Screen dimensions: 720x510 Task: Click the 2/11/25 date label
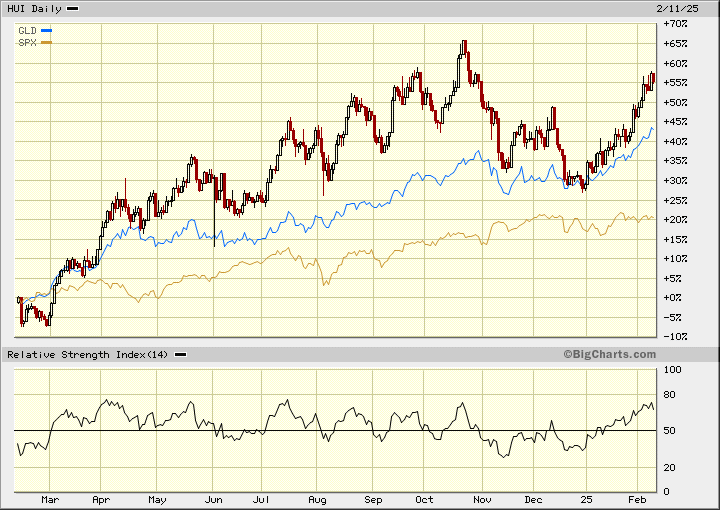[677, 9]
